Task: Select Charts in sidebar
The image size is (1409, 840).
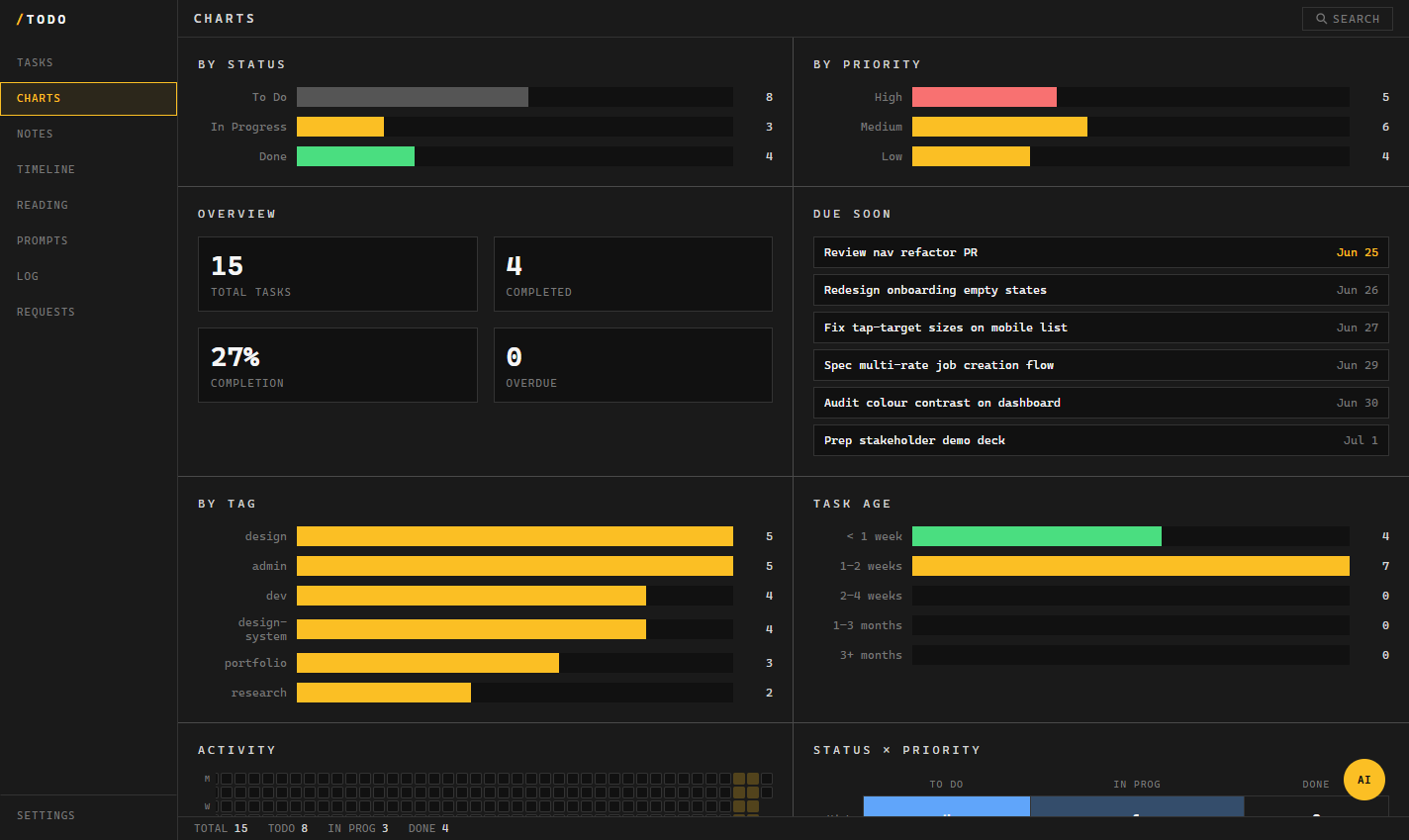Action: tap(88, 98)
